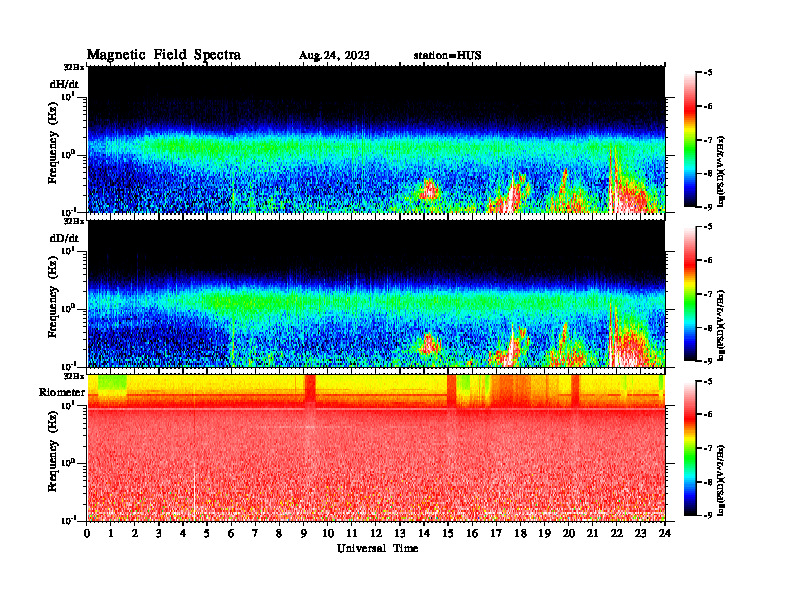Click hour 4 on the Universal Time axis
This screenshot has height=612, width=792.
(183, 533)
